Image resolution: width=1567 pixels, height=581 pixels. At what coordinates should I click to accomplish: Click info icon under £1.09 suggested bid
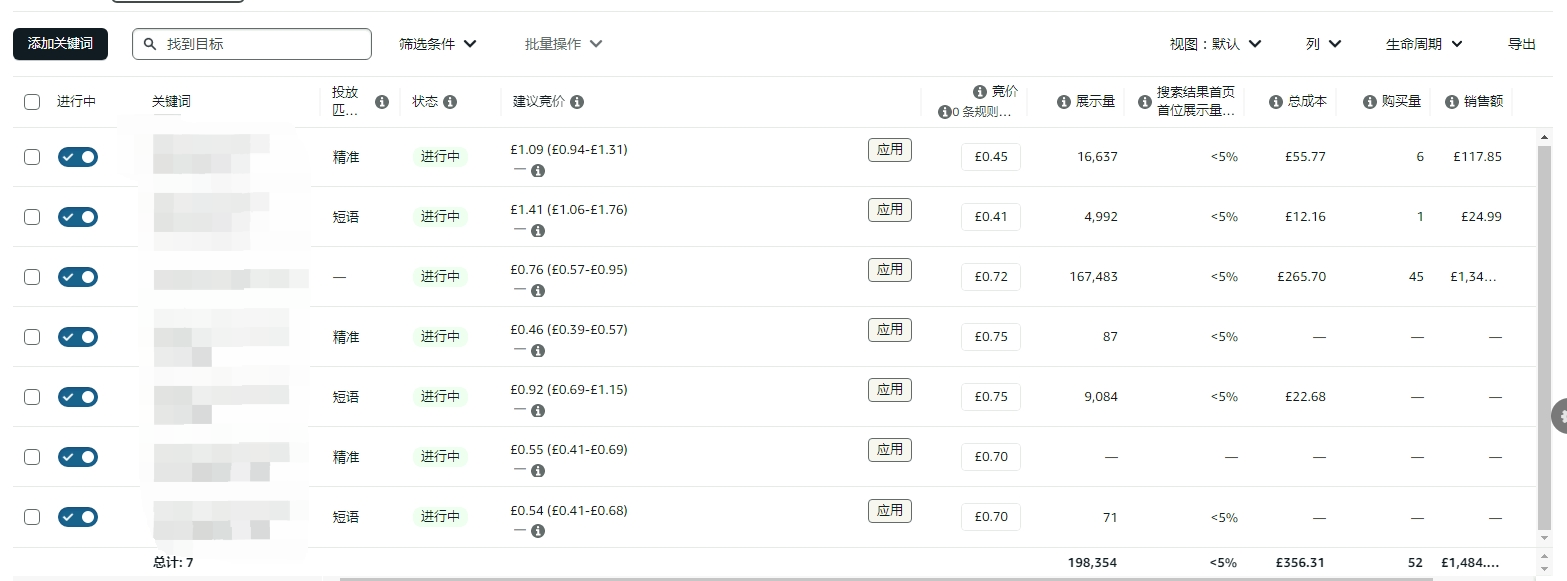click(x=538, y=171)
